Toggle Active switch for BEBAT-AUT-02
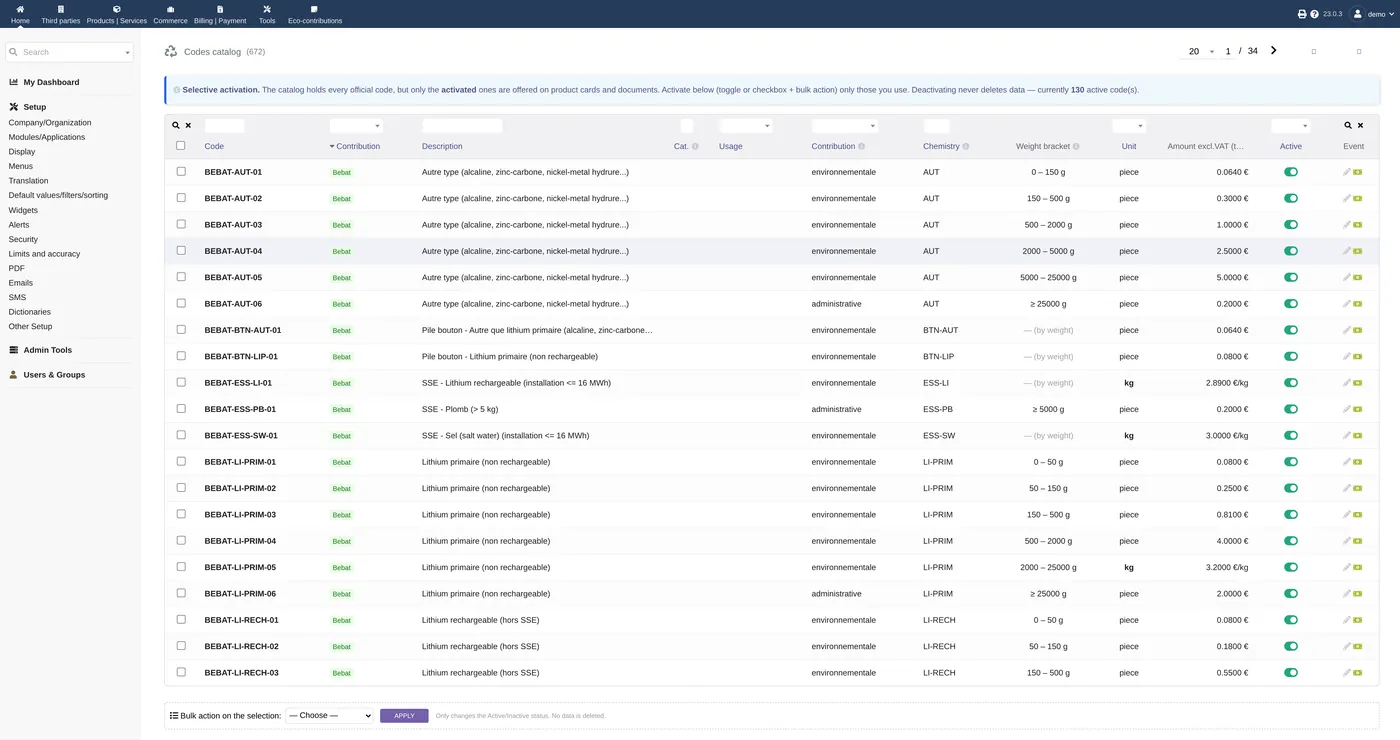This screenshot has height=740, width=1400. click(1291, 198)
